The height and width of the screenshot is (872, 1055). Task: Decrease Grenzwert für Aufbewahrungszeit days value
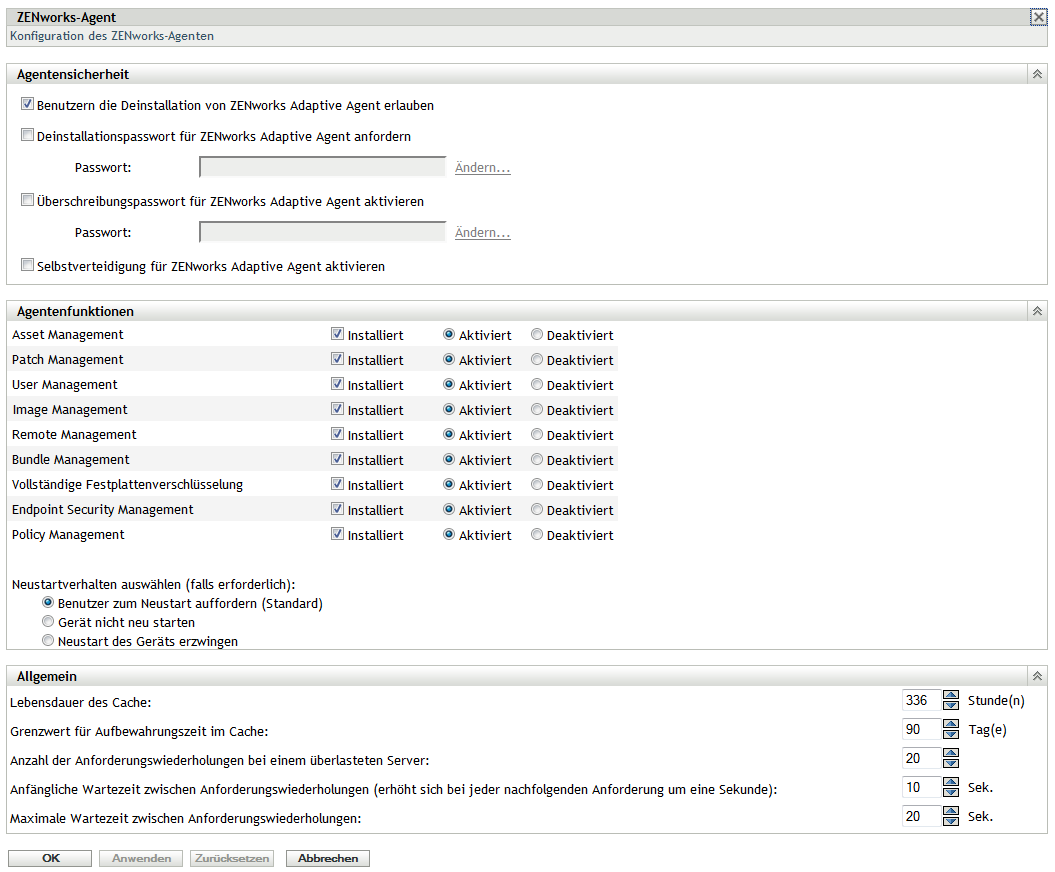(x=951, y=734)
